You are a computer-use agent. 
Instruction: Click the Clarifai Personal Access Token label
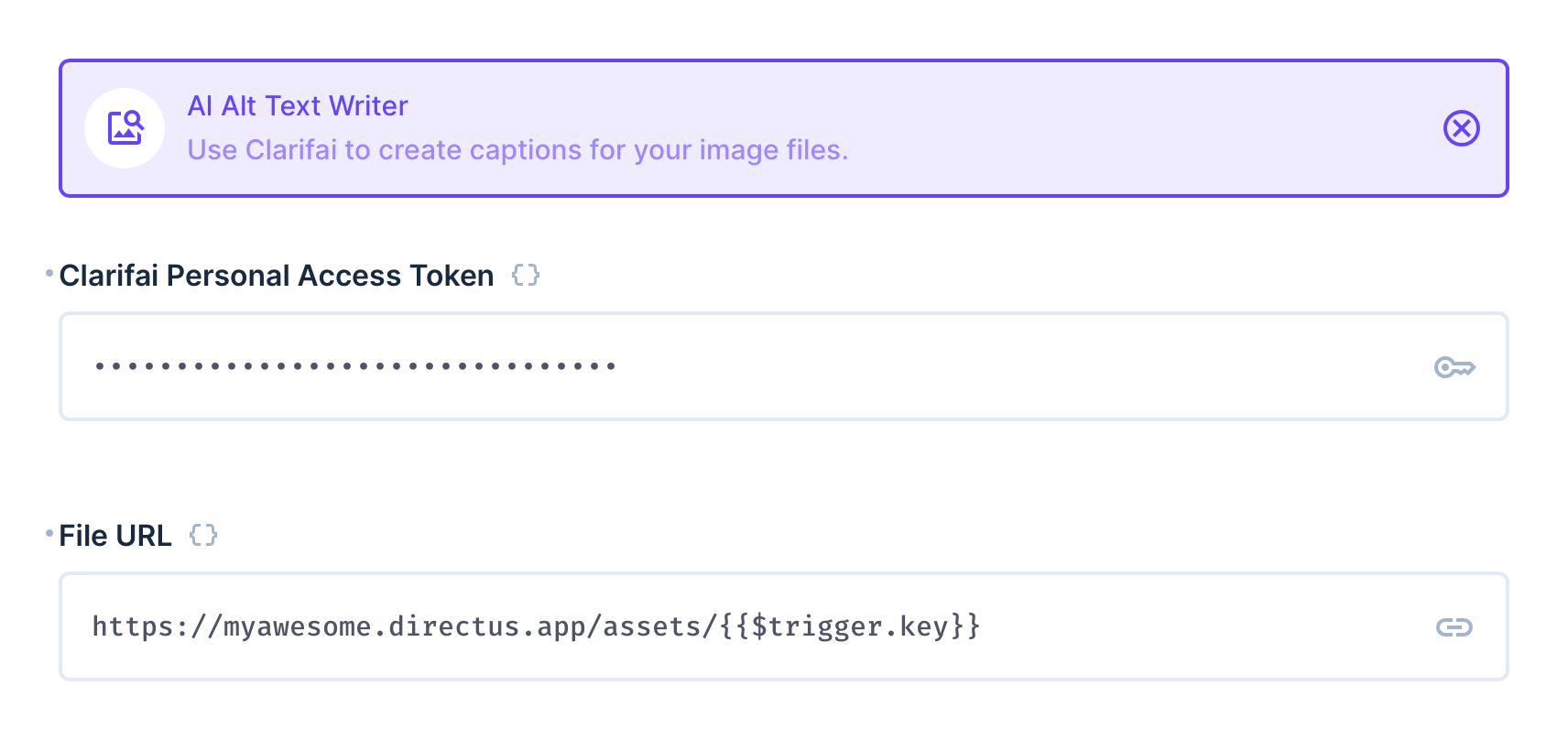(277, 276)
